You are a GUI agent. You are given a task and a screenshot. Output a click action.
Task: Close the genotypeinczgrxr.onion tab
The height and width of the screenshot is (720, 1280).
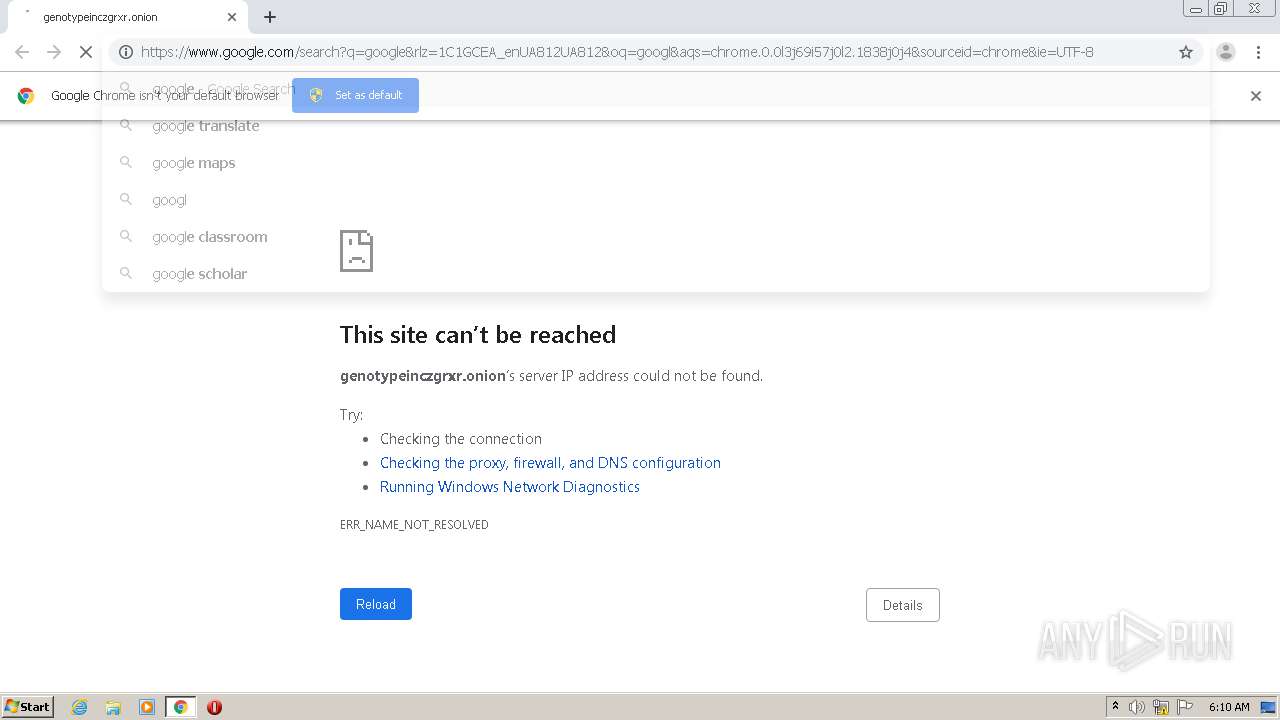coord(232,17)
